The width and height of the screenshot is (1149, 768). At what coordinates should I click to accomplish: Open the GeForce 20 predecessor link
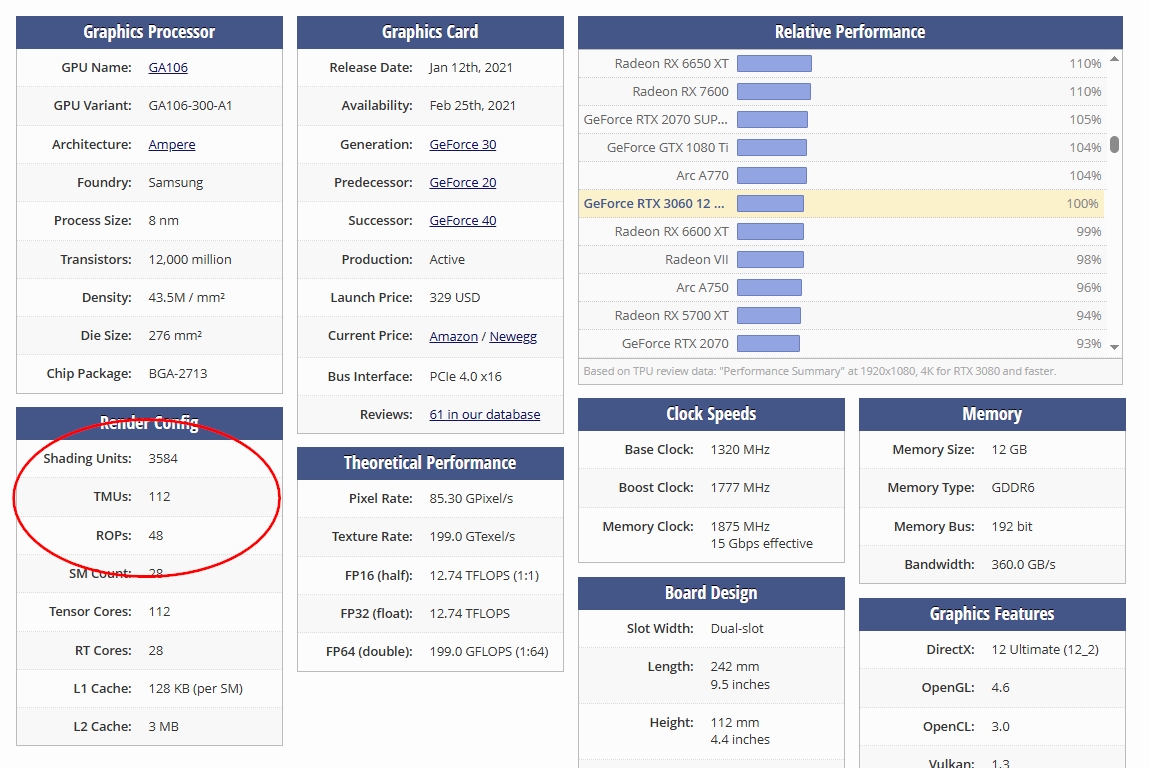point(462,182)
